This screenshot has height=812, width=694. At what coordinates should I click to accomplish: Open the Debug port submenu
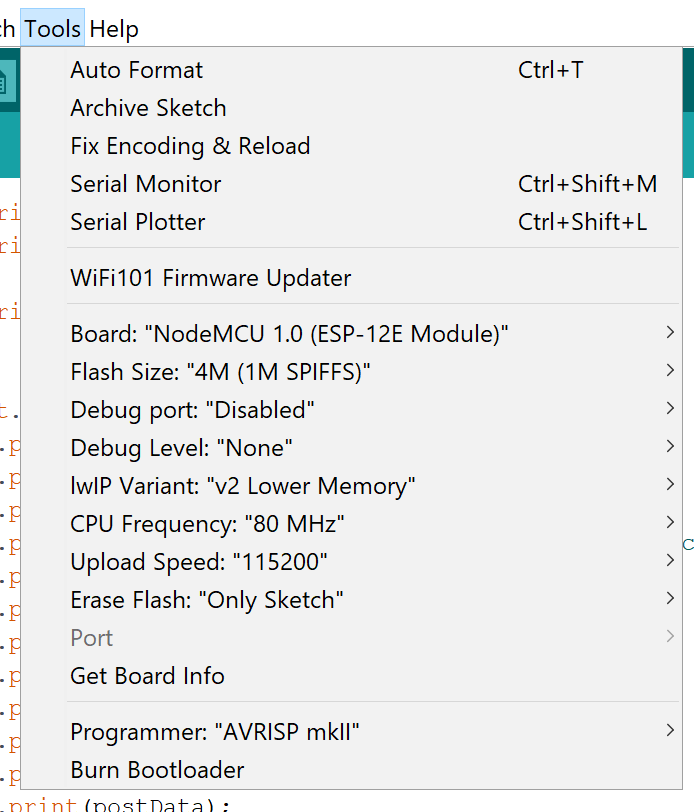670,409
